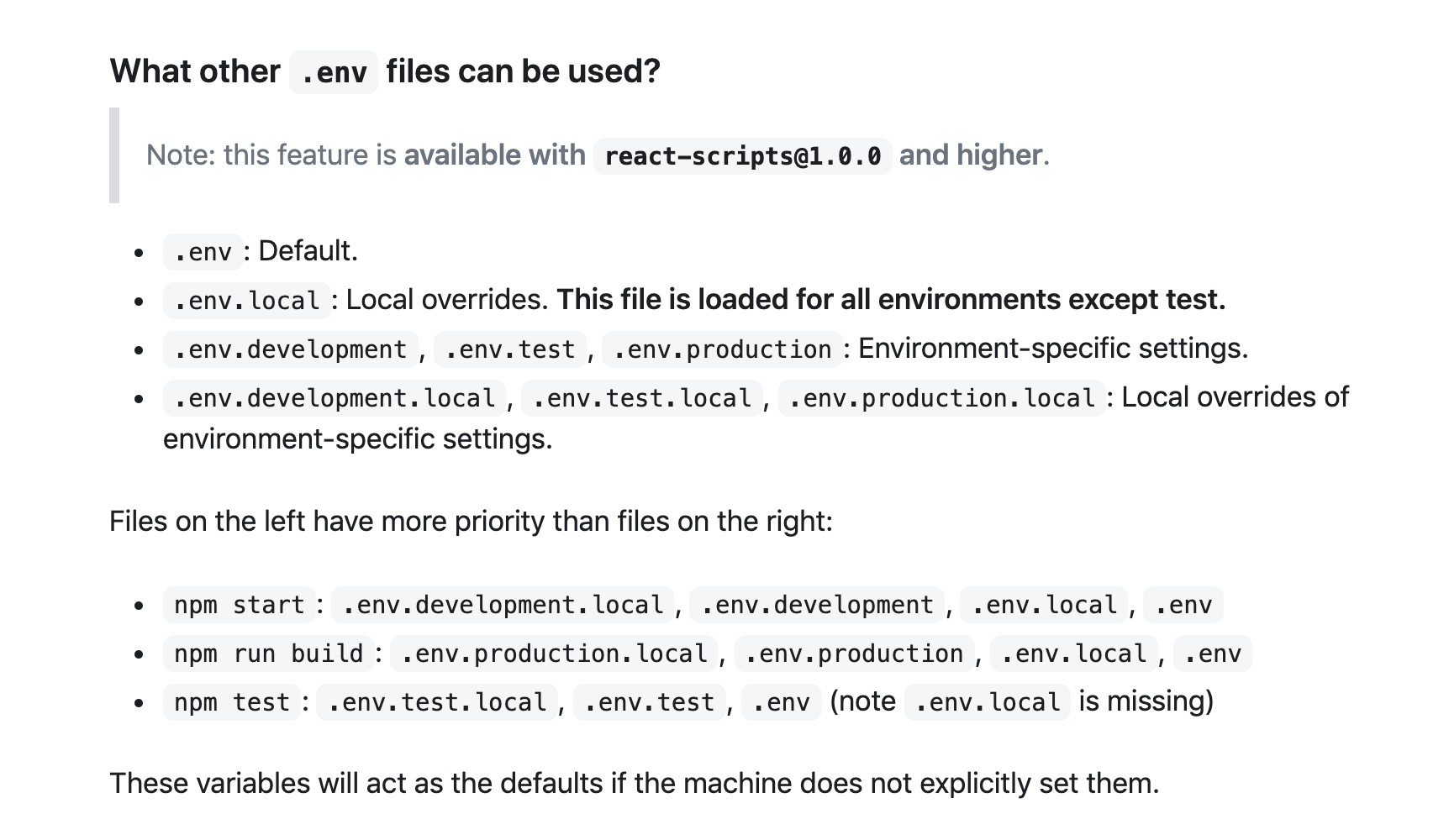The height and width of the screenshot is (840, 1449).
Task: Click "Files on the left have more priority" paragraph
Action: [471, 522]
